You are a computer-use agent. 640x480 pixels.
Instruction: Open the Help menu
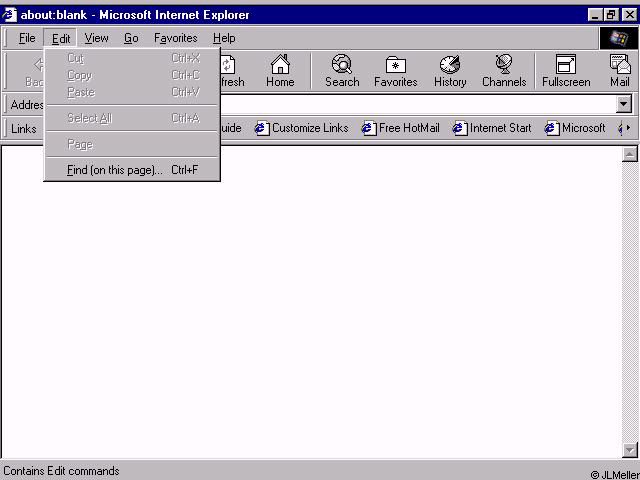pyautogui.click(x=224, y=38)
